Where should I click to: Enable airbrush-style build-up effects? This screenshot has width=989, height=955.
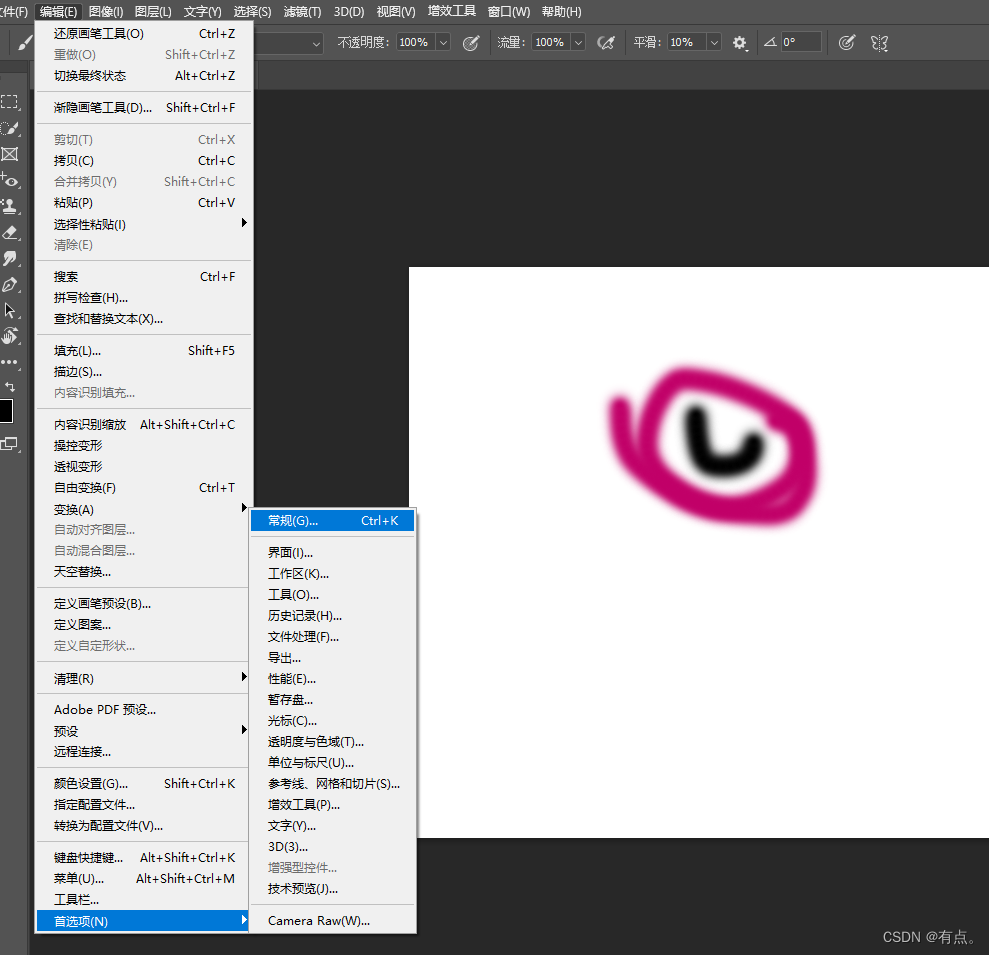606,43
